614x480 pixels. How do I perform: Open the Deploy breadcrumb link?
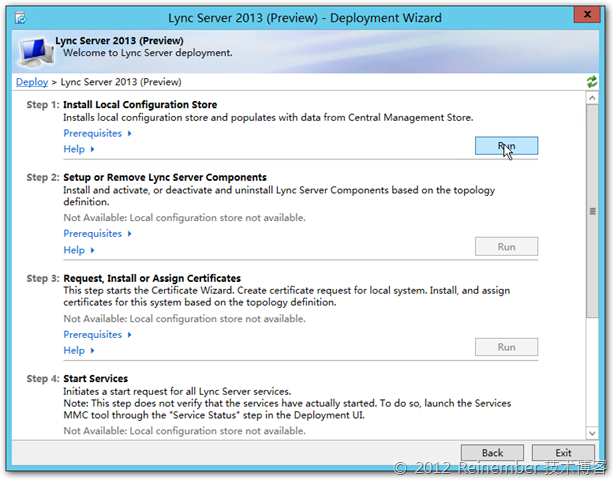32,82
